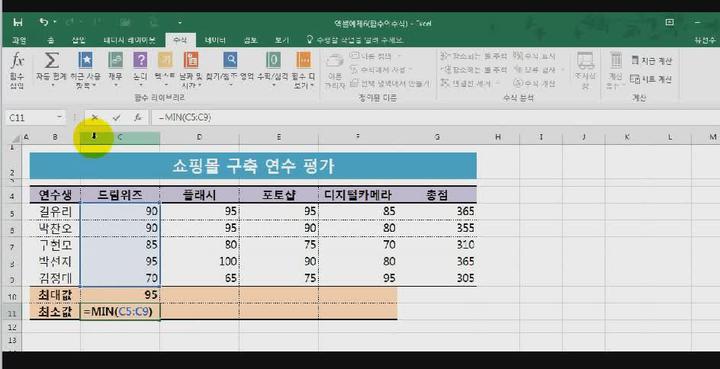Open the 재무 function book icon
This screenshot has width=720, height=369.
[115, 60]
